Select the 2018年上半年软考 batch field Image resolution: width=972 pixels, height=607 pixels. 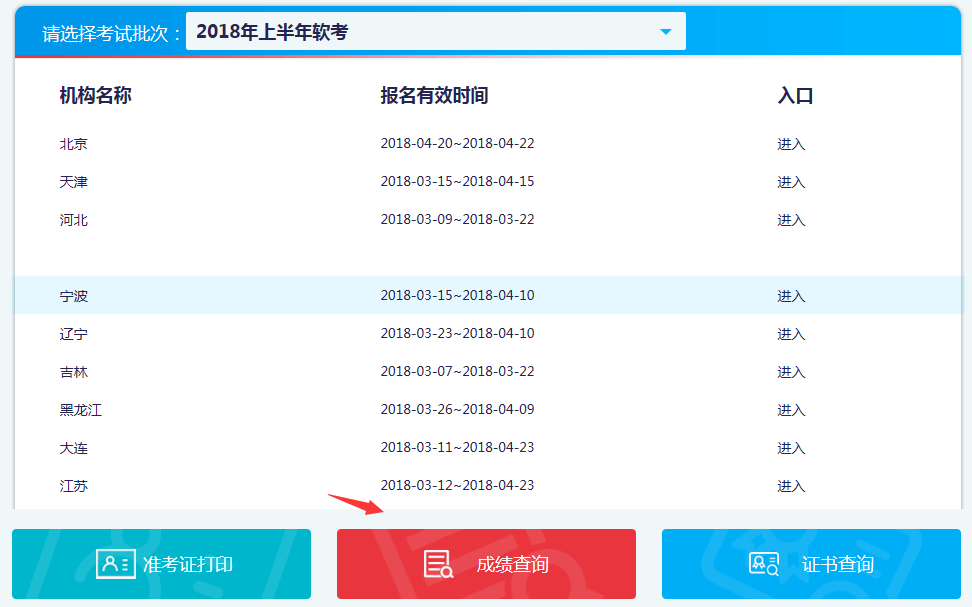point(436,31)
